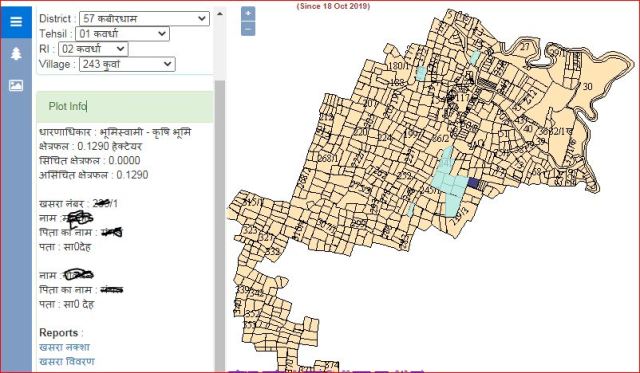The height and width of the screenshot is (373, 640).
Task: Select plot number 30 on the map
Action: click(x=587, y=87)
